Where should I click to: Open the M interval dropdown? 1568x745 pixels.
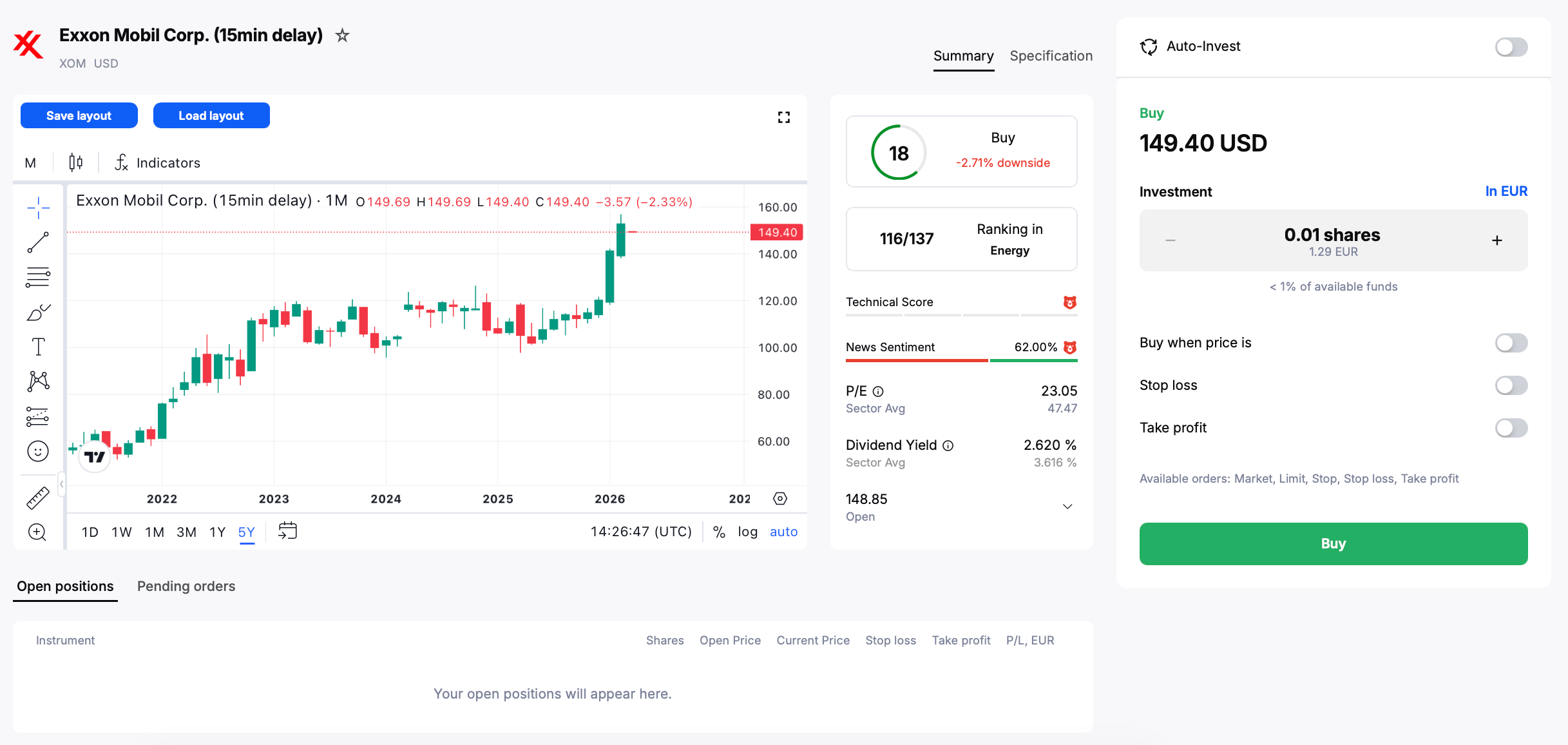click(30, 163)
